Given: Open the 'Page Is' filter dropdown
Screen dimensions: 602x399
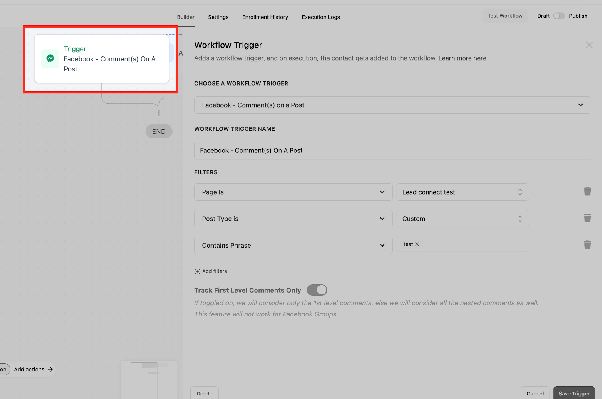Looking at the screenshot, I should coord(293,192).
